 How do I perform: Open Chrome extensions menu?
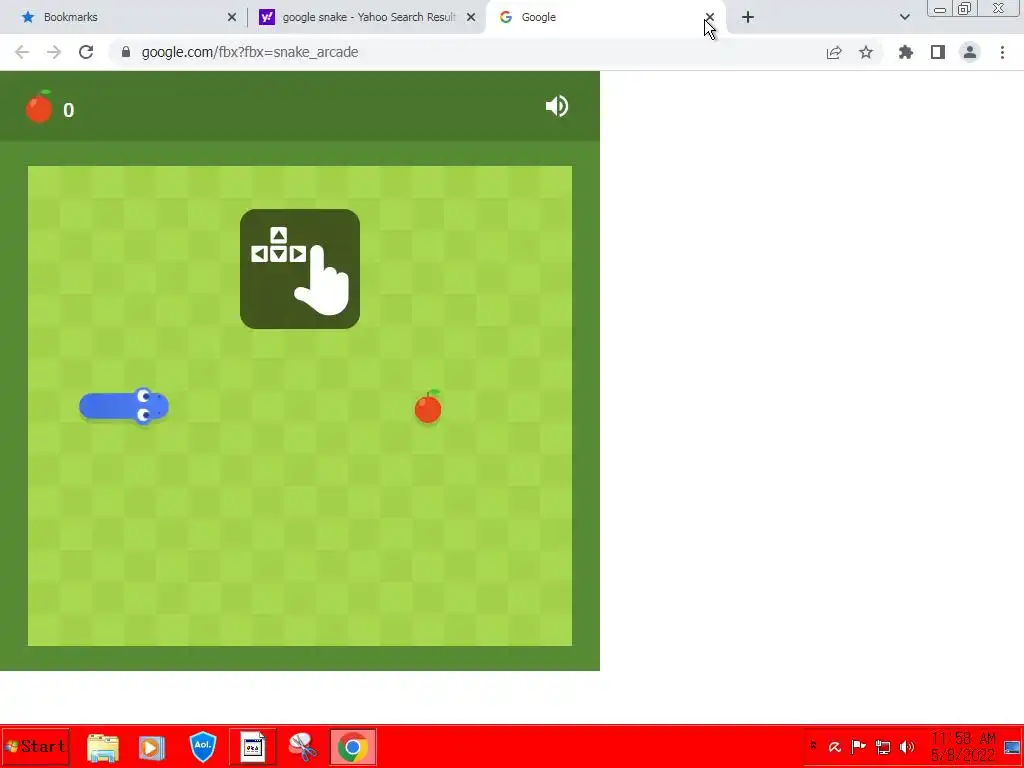coord(906,52)
